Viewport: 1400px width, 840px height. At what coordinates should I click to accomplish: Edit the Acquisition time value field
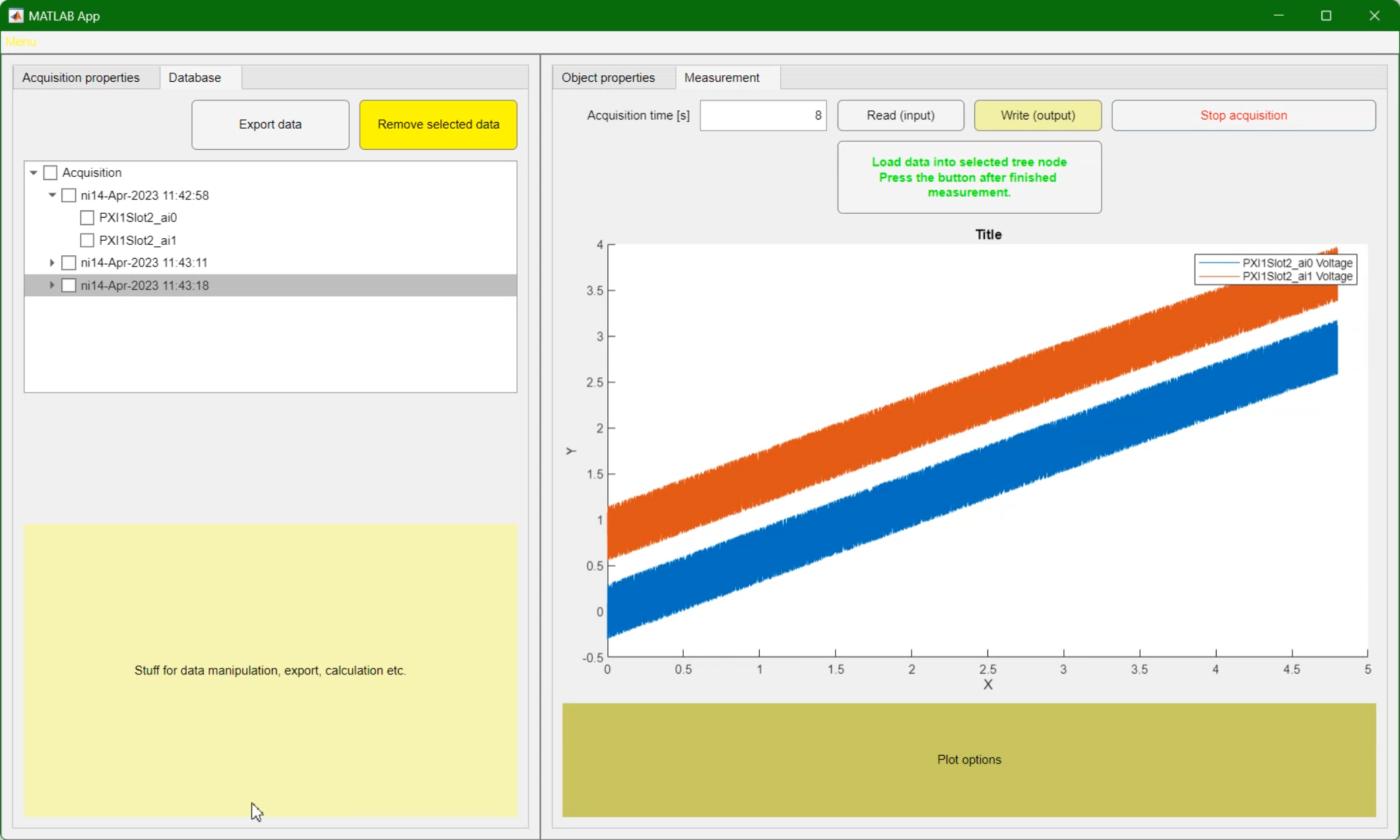pos(762,115)
